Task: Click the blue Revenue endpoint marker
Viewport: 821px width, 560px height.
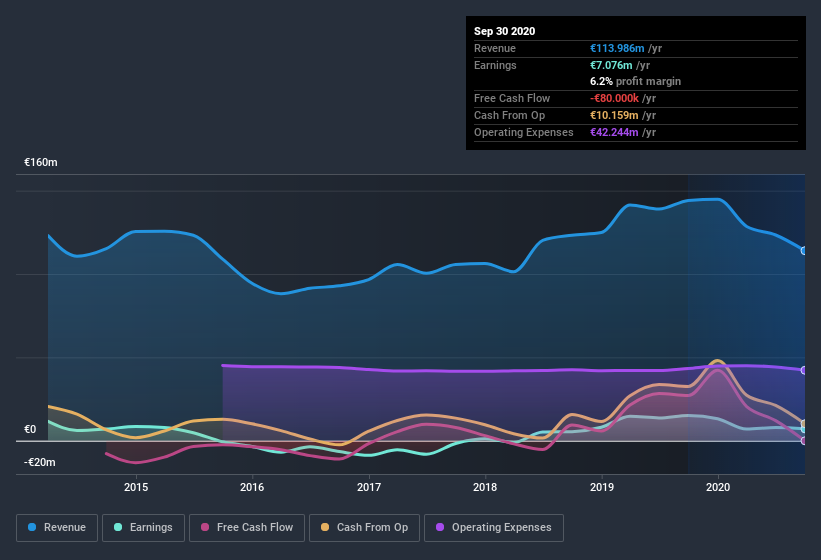Action: click(804, 251)
